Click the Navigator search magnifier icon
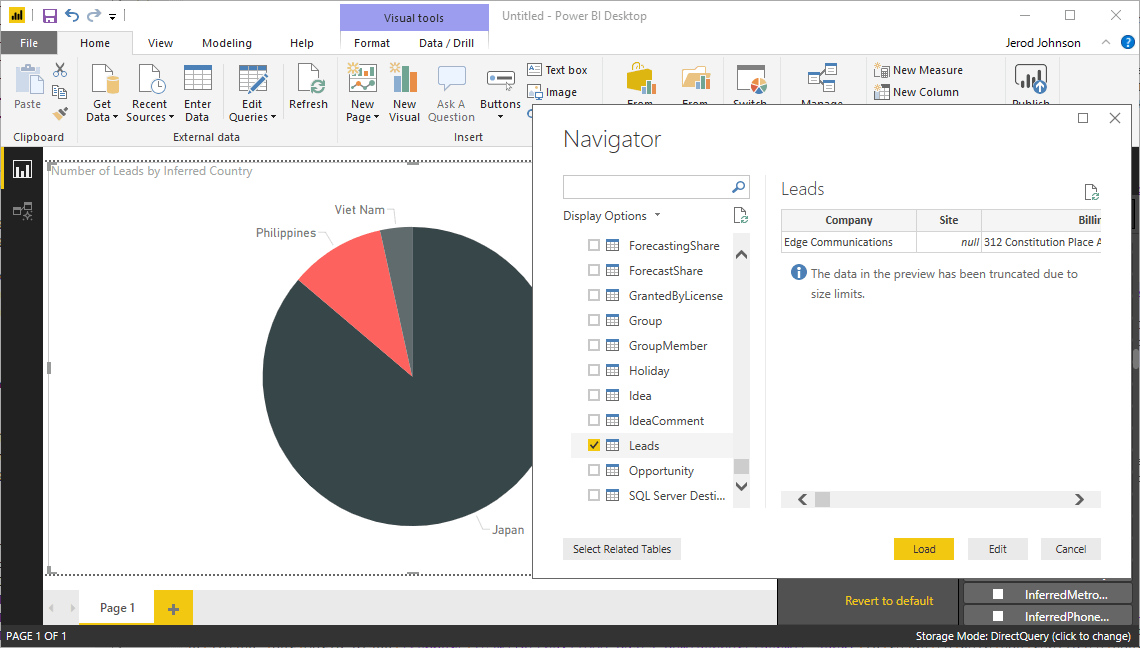The image size is (1140, 648). (738, 187)
